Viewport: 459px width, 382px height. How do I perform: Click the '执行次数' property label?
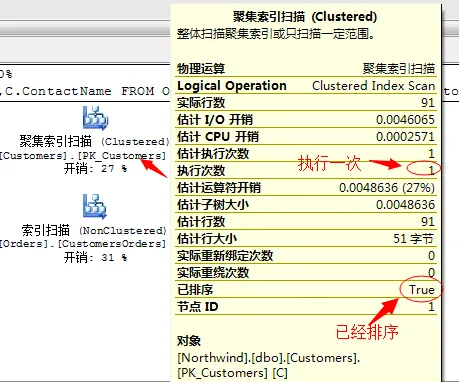201,171
